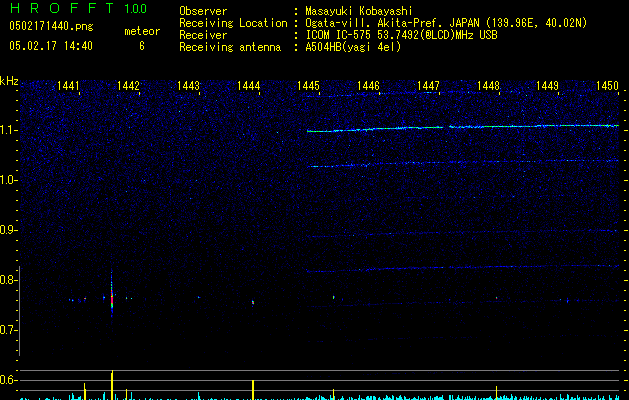Click the 1445 time marker
629x400 pixels.
click(308, 87)
